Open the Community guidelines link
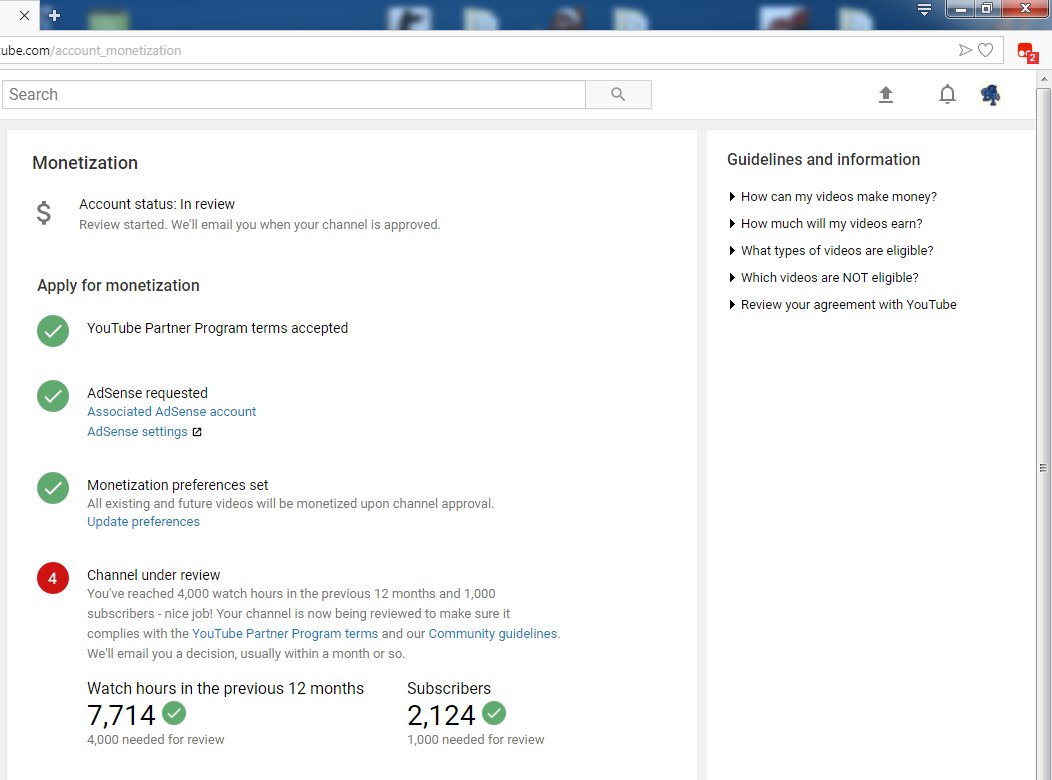Image resolution: width=1052 pixels, height=780 pixels. tap(492, 634)
